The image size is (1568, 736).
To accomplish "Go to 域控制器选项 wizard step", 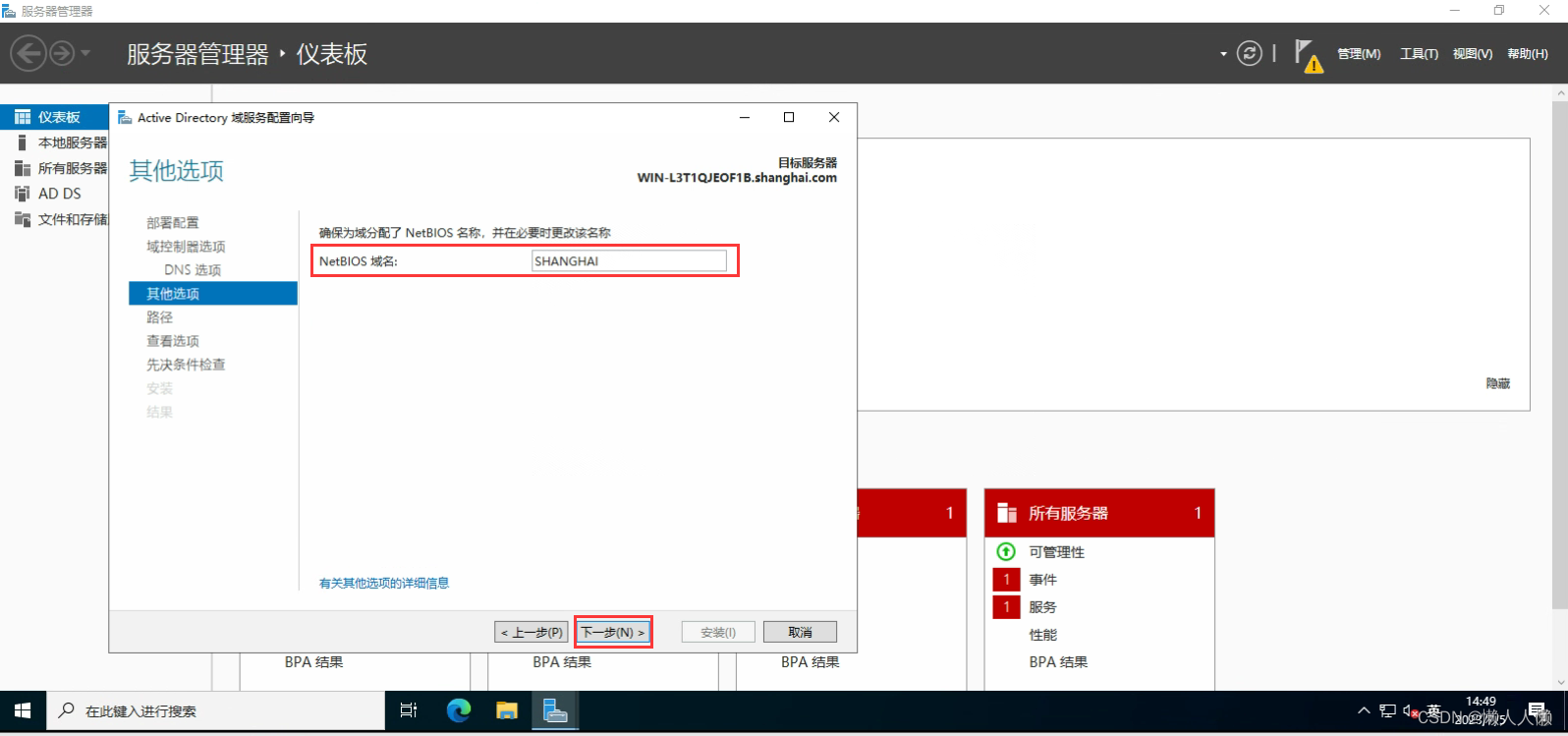I will click(186, 247).
